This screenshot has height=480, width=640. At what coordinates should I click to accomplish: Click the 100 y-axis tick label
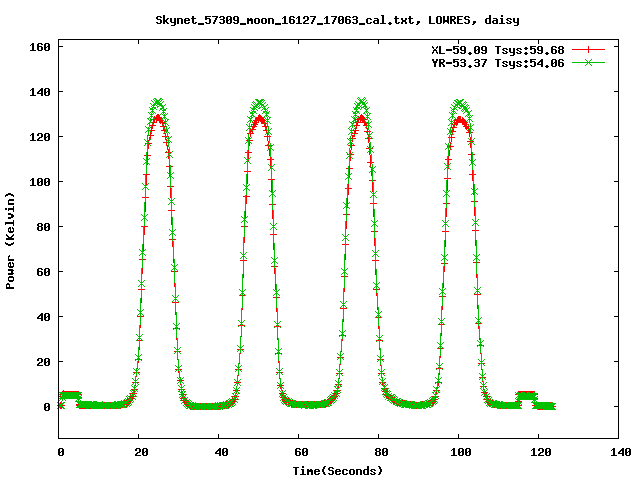[40, 182]
